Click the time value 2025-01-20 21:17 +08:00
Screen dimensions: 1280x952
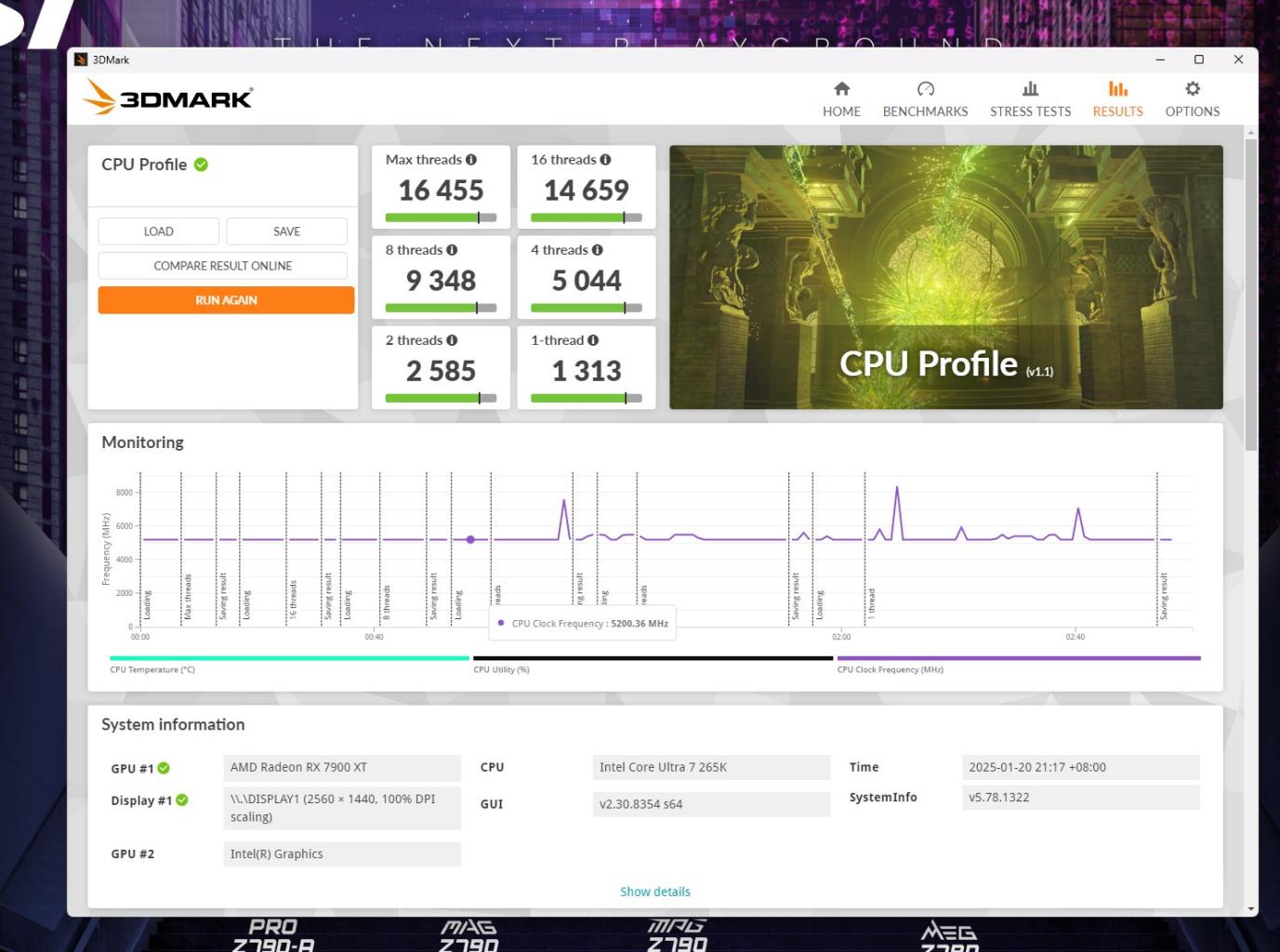click(x=1081, y=768)
